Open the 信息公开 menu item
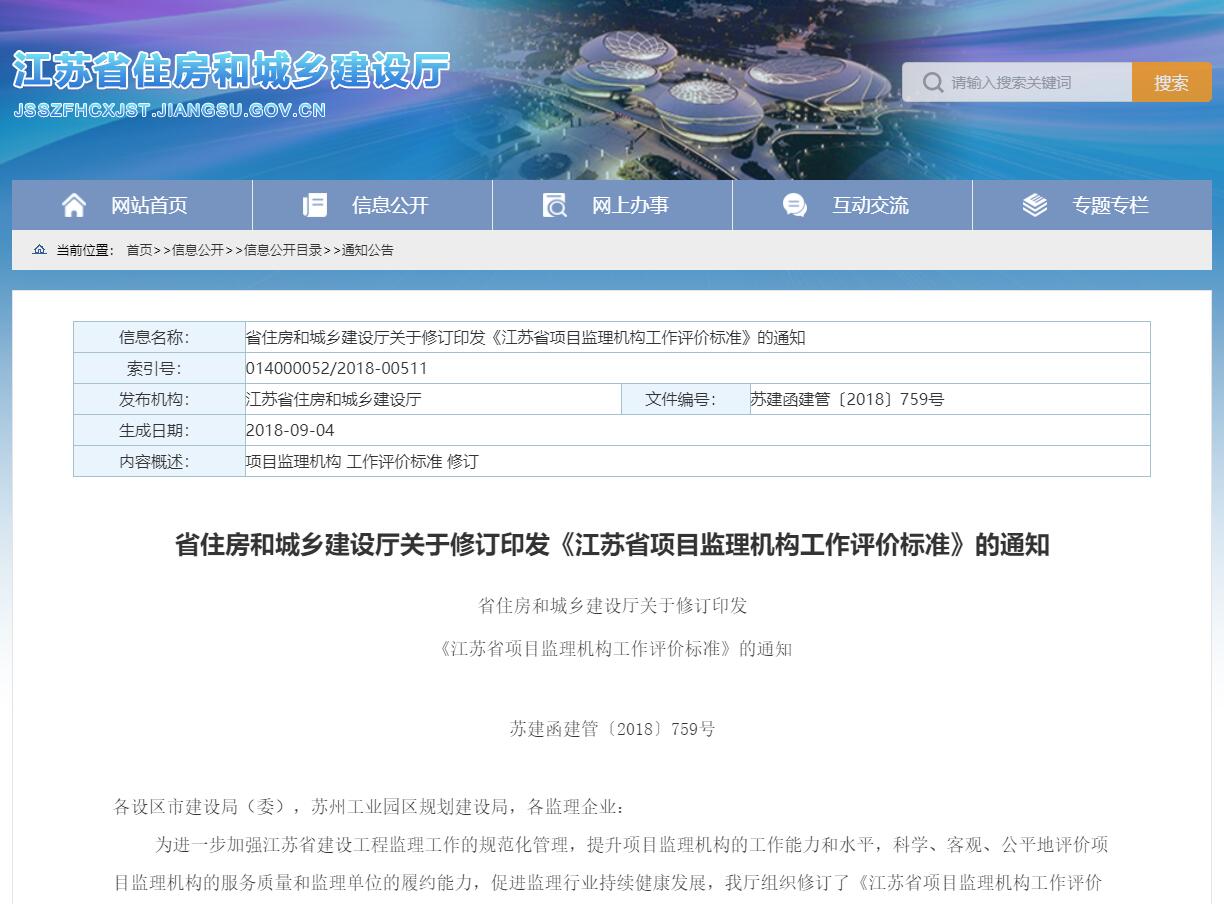Image resolution: width=1224 pixels, height=904 pixels. (x=372, y=205)
